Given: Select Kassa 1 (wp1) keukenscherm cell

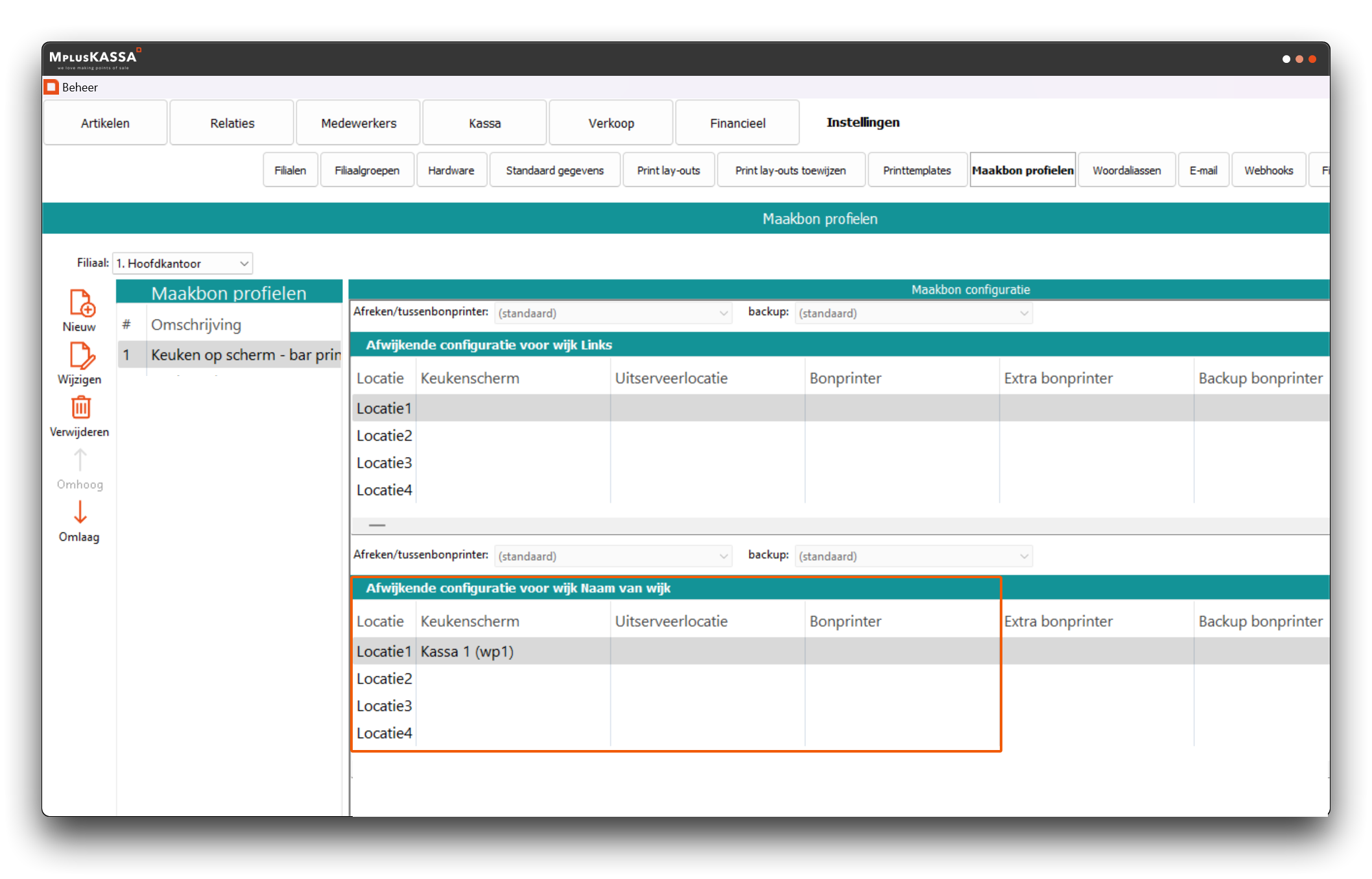Looking at the screenshot, I should [x=467, y=651].
